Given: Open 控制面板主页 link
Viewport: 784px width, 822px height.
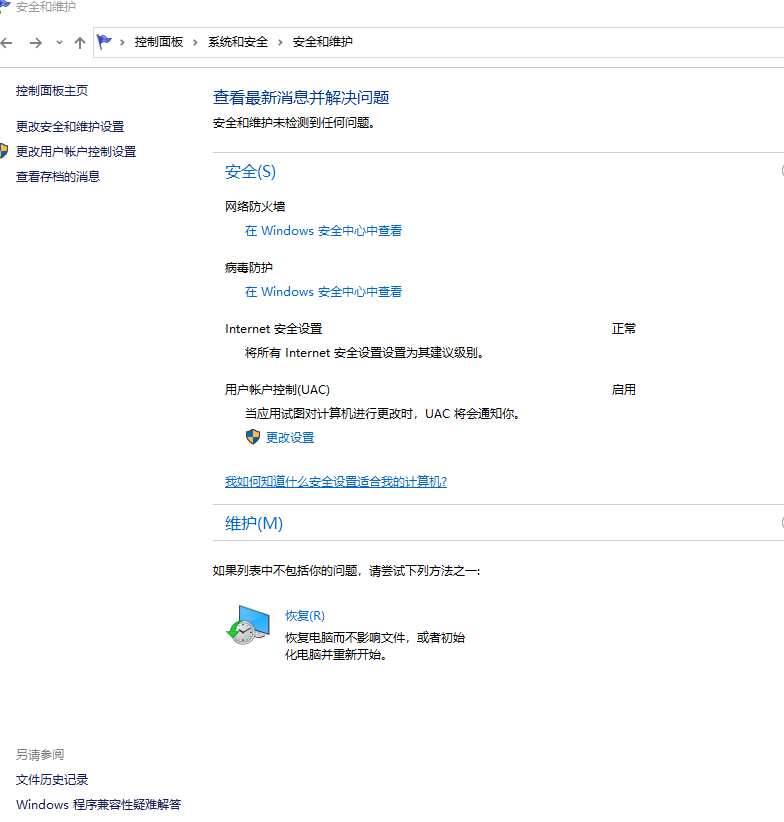Looking at the screenshot, I should pos(52,91).
